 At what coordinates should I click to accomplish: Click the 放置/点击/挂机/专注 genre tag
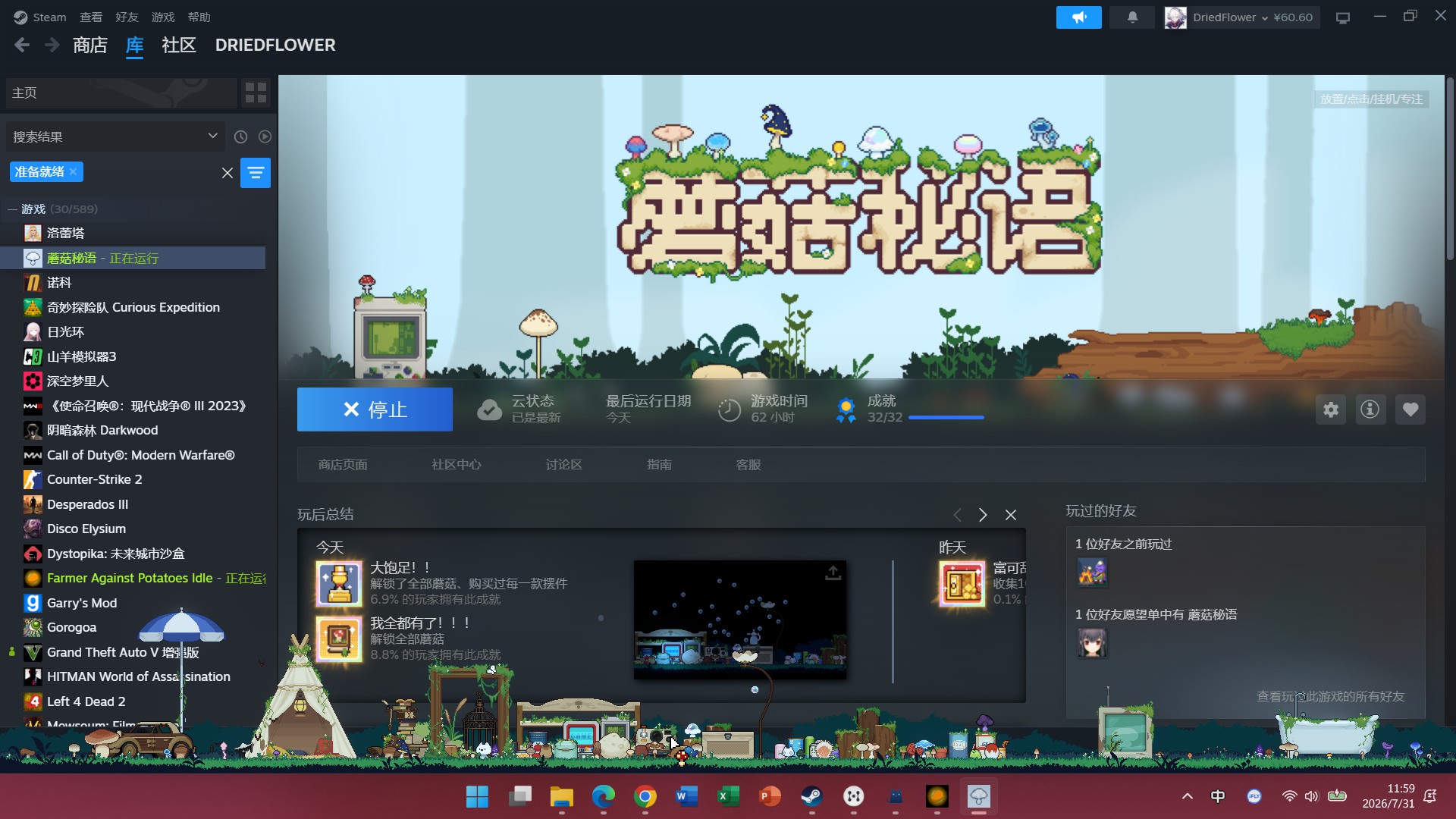click(1371, 99)
